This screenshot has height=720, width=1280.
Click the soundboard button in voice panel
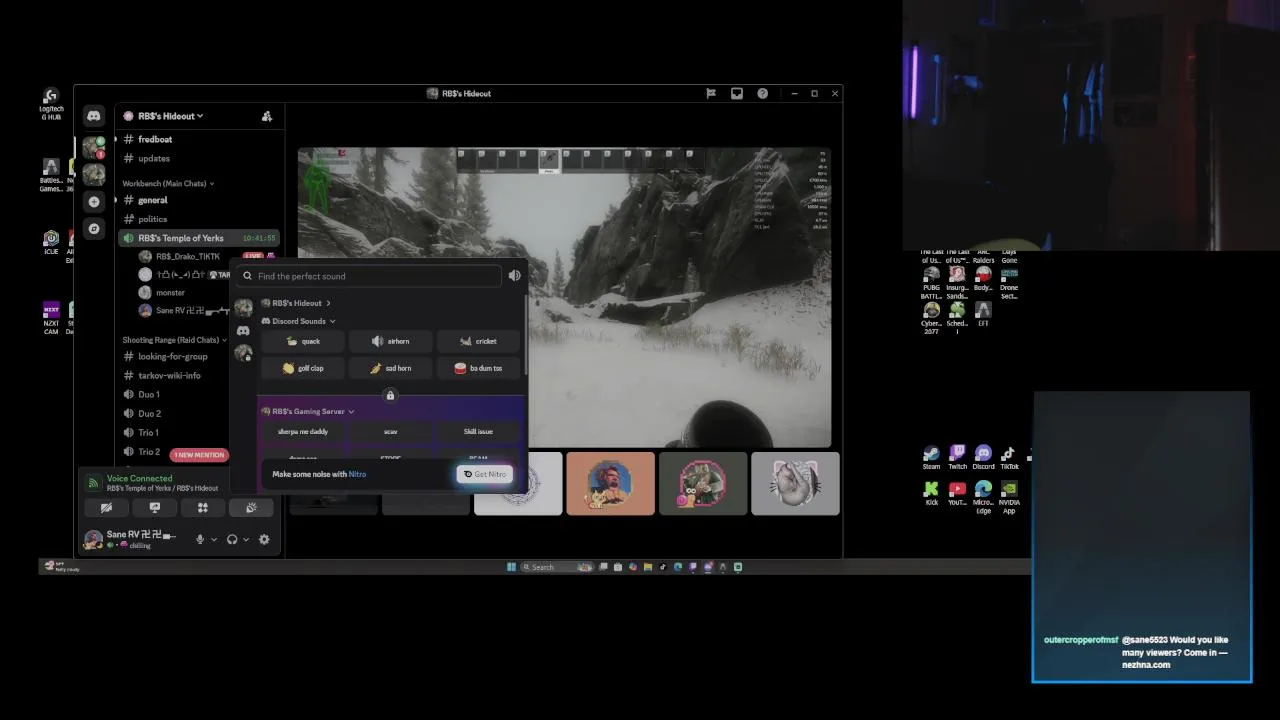click(x=251, y=508)
